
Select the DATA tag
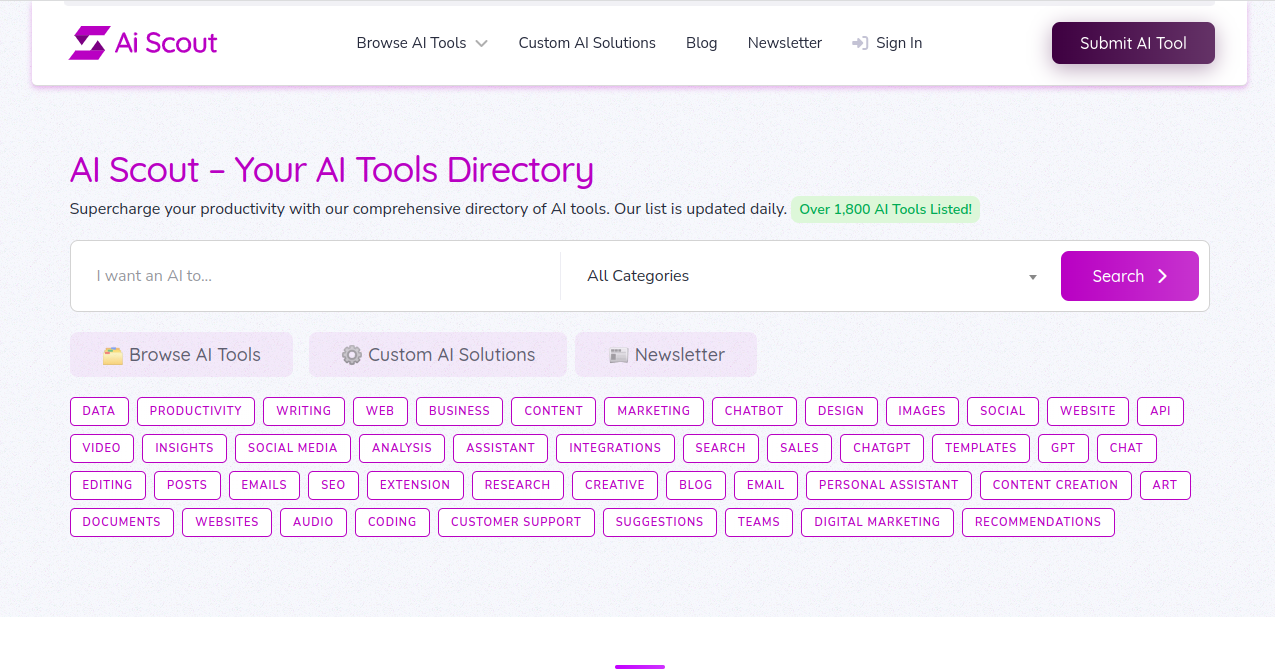pyautogui.click(x=99, y=411)
